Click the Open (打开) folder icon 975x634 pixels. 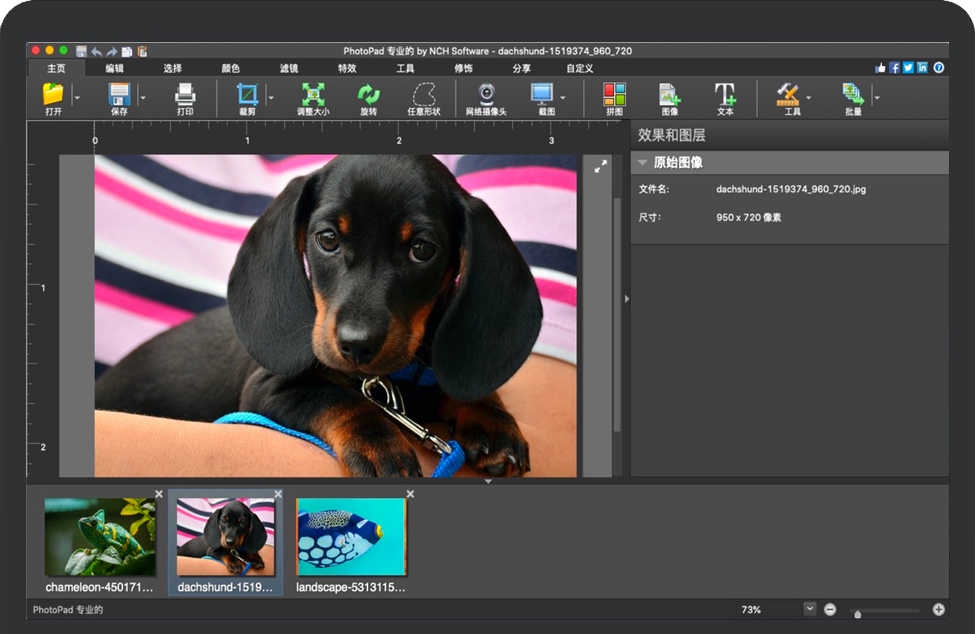click(53, 94)
